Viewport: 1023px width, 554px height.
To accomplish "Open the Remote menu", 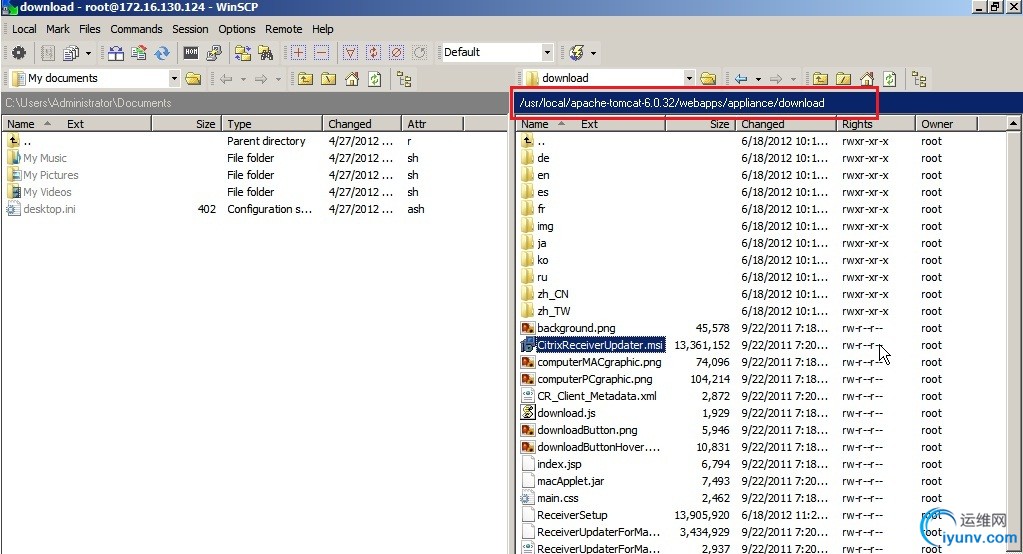I will coord(283,29).
